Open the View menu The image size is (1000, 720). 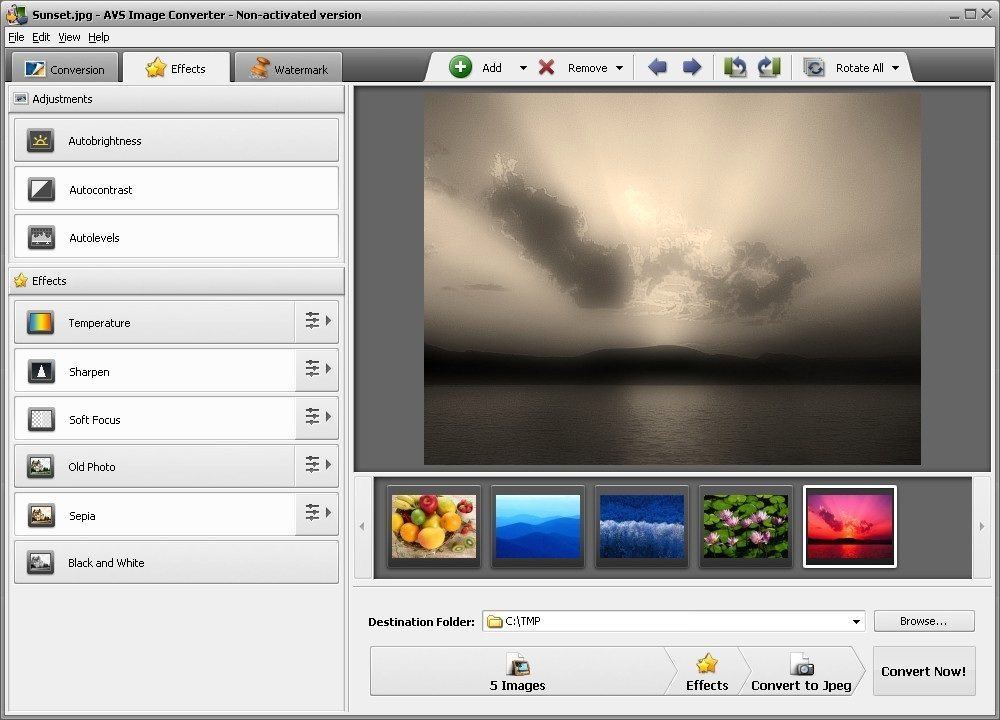pyautogui.click(x=68, y=37)
